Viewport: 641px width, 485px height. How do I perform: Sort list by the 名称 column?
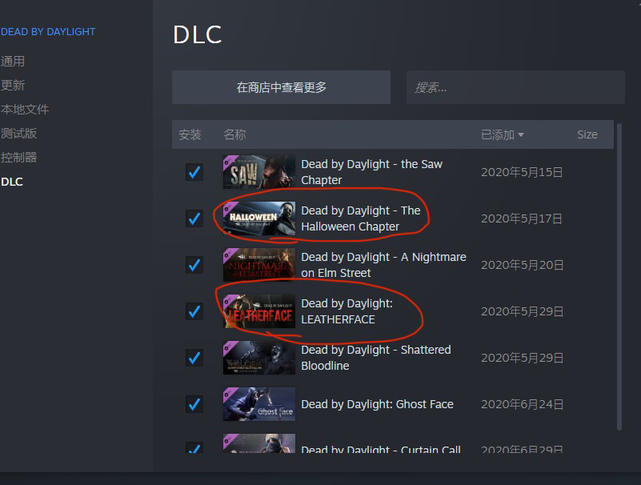[235, 135]
